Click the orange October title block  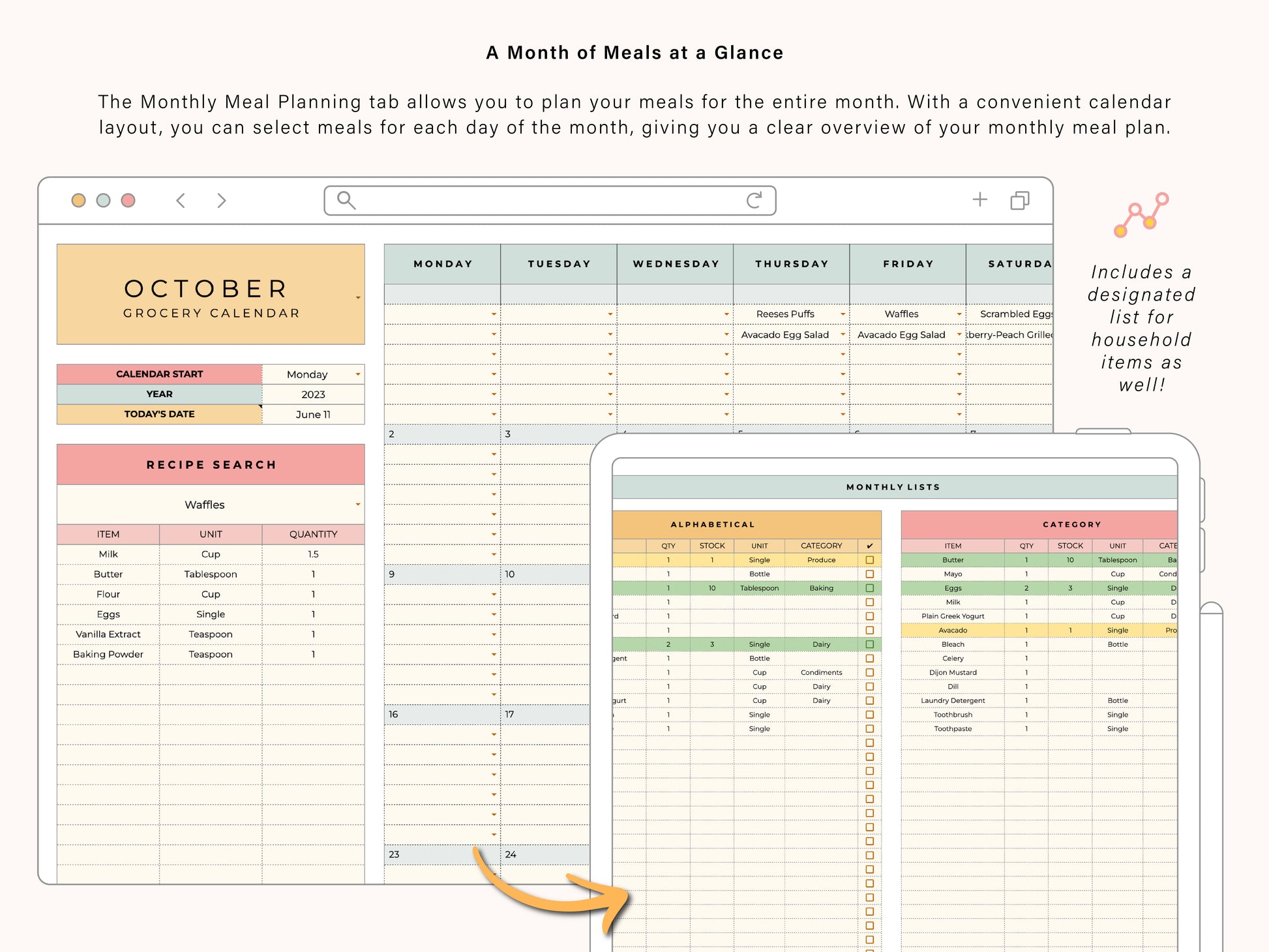[x=211, y=295]
